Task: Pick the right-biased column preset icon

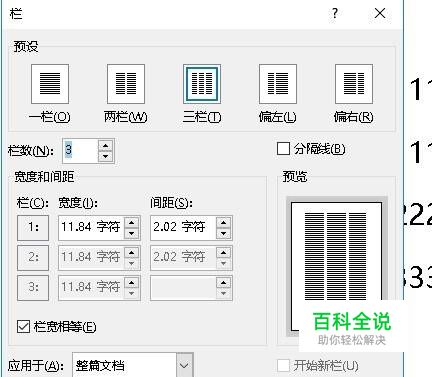Action: (354, 84)
